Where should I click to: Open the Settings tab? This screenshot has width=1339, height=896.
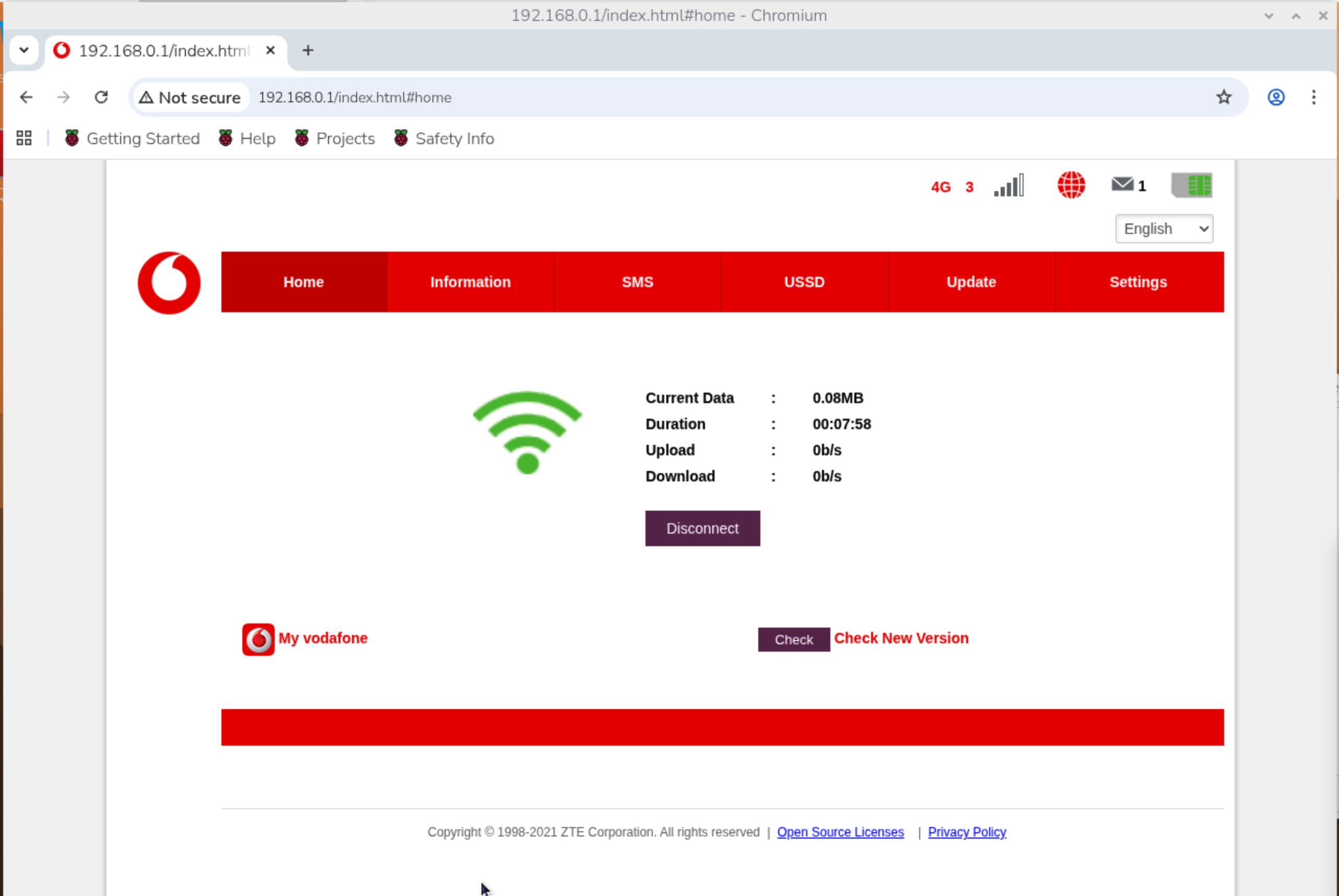tap(1138, 282)
